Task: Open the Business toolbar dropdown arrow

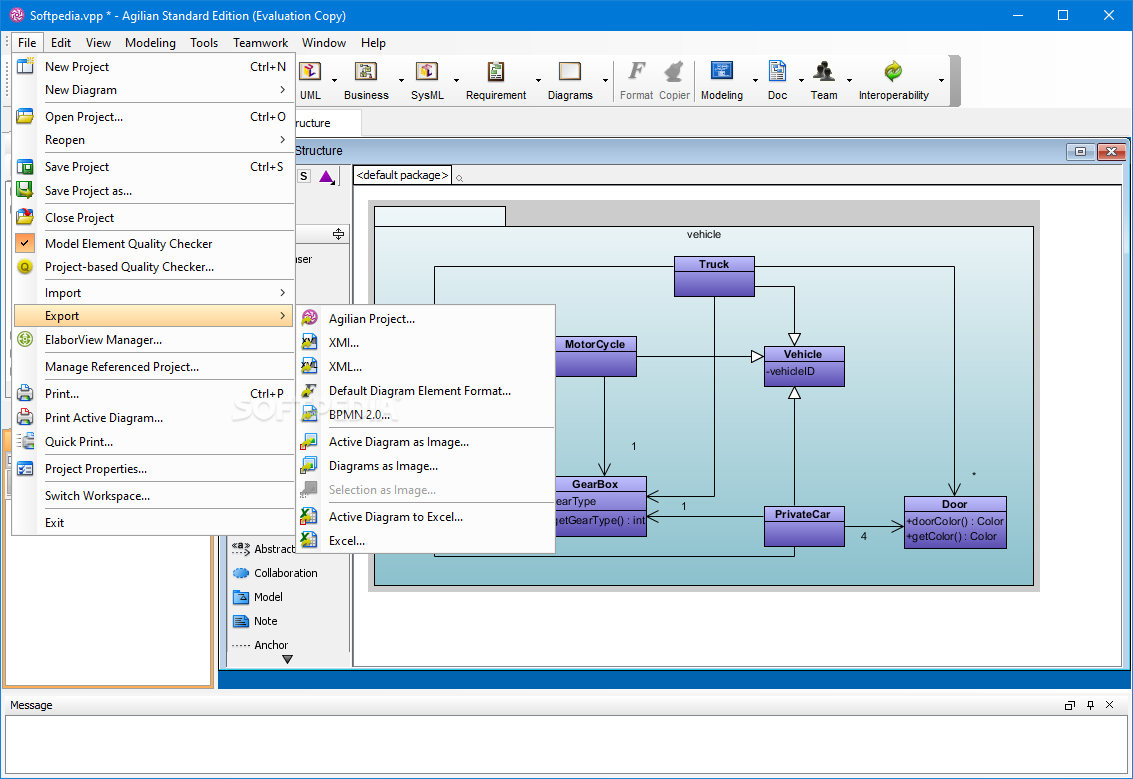Action: (401, 80)
